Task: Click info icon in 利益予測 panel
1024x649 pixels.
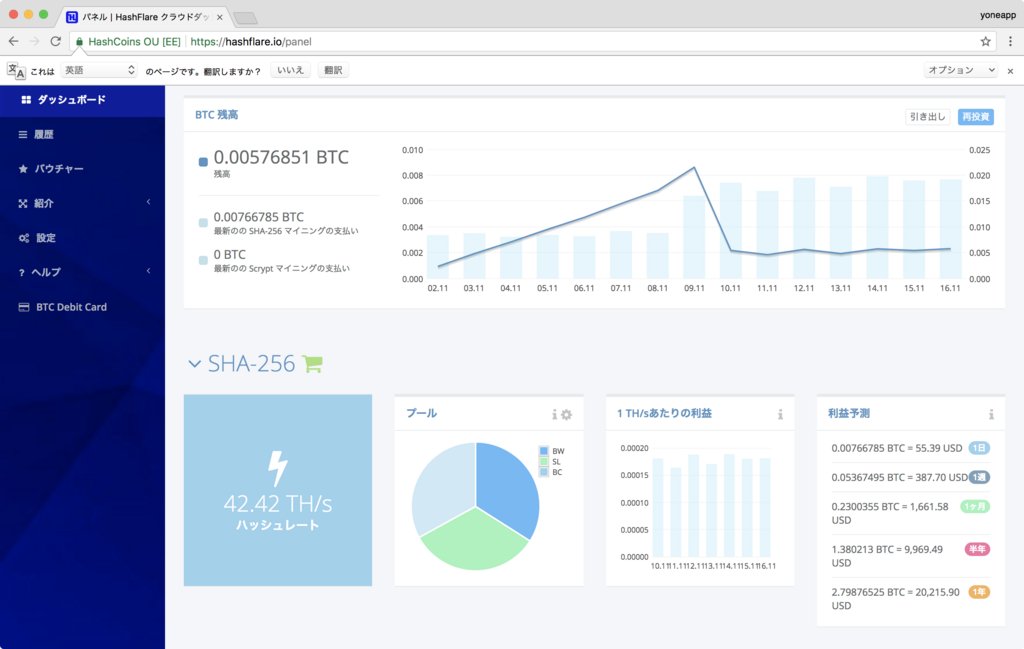Action: click(x=991, y=415)
